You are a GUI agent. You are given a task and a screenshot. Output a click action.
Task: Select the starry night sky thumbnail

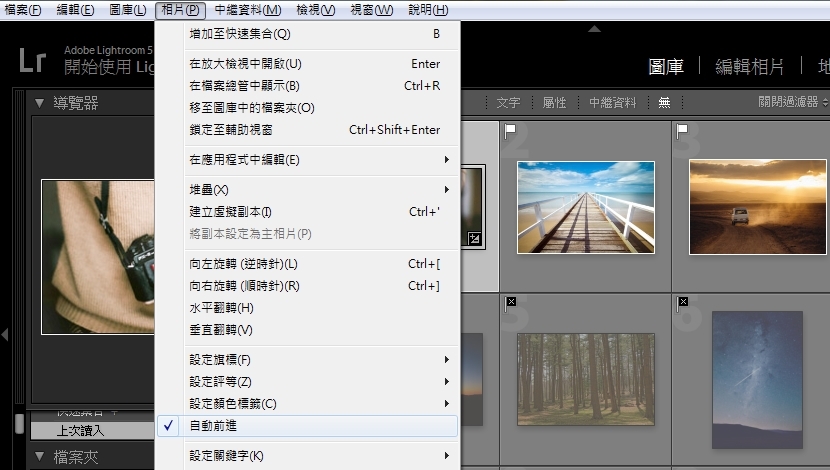pos(757,379)
